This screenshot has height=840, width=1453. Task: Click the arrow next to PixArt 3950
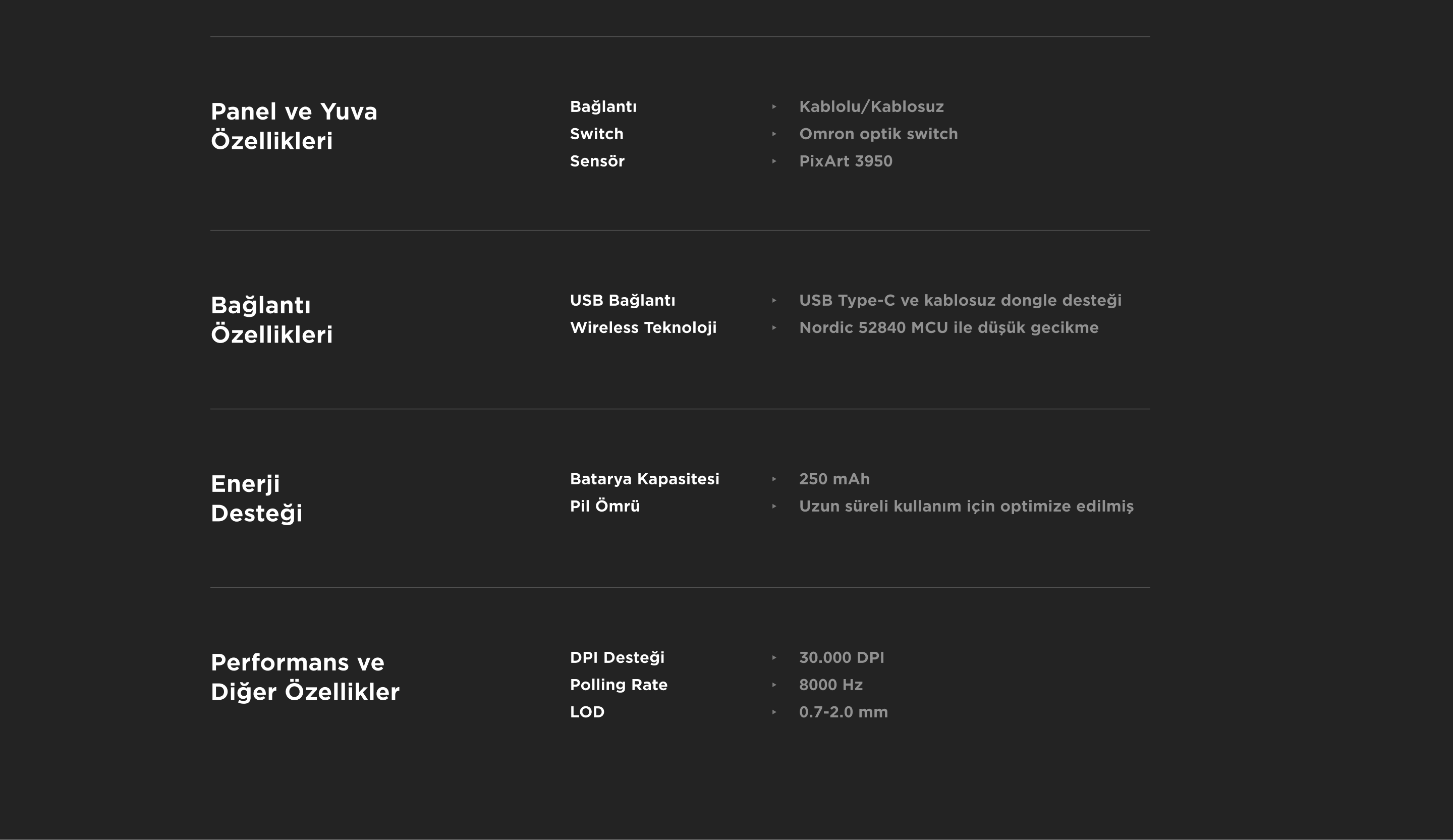pos(774,161)
